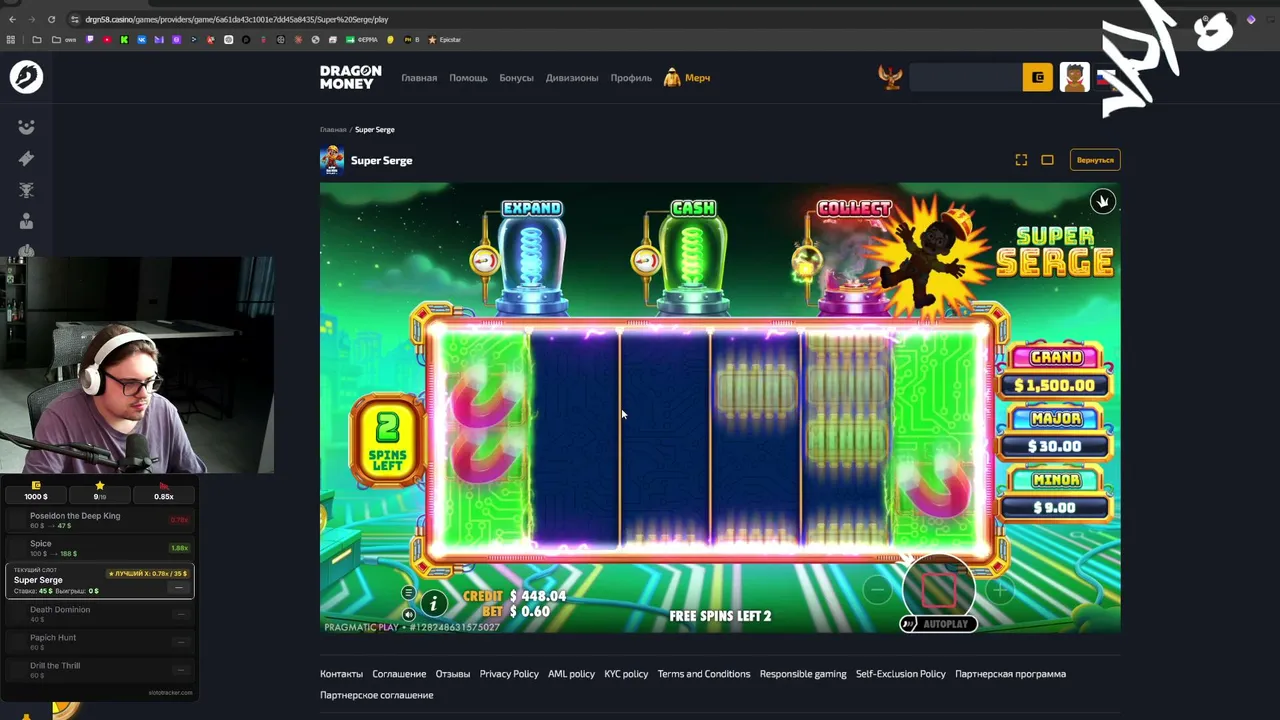Screen dimensions: 1280x720
Task: Reload the browser page
Action: tap(51, 19)
